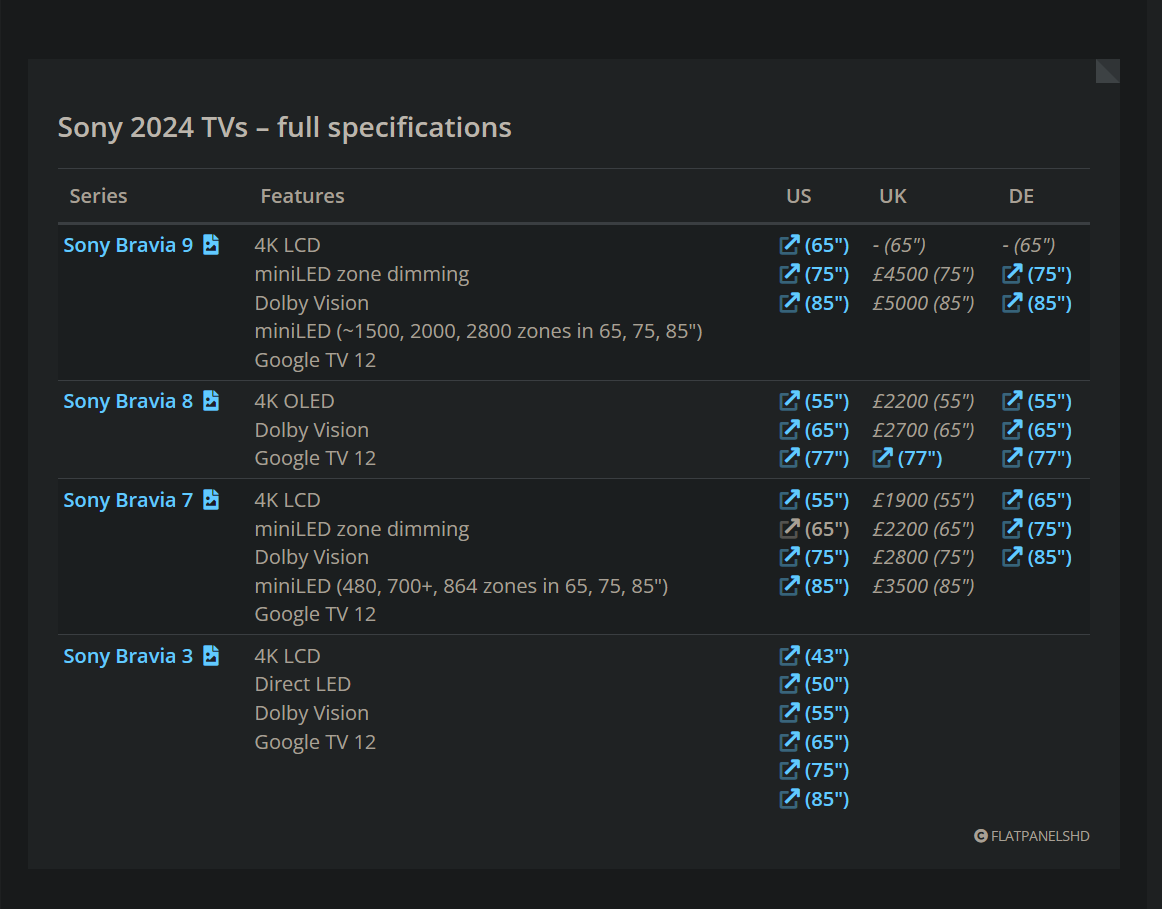Click UK external link icon for Bravia 8 77"
The image size is (1162, 909).
coord(882,458)
